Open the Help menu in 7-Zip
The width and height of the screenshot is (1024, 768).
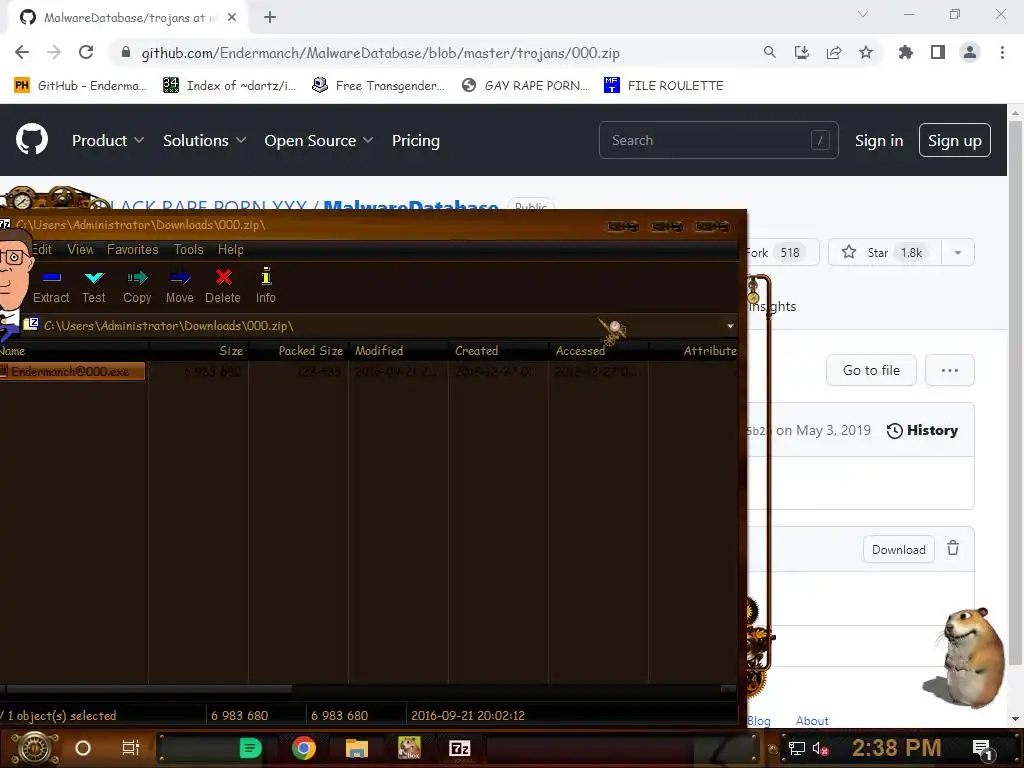231,249
